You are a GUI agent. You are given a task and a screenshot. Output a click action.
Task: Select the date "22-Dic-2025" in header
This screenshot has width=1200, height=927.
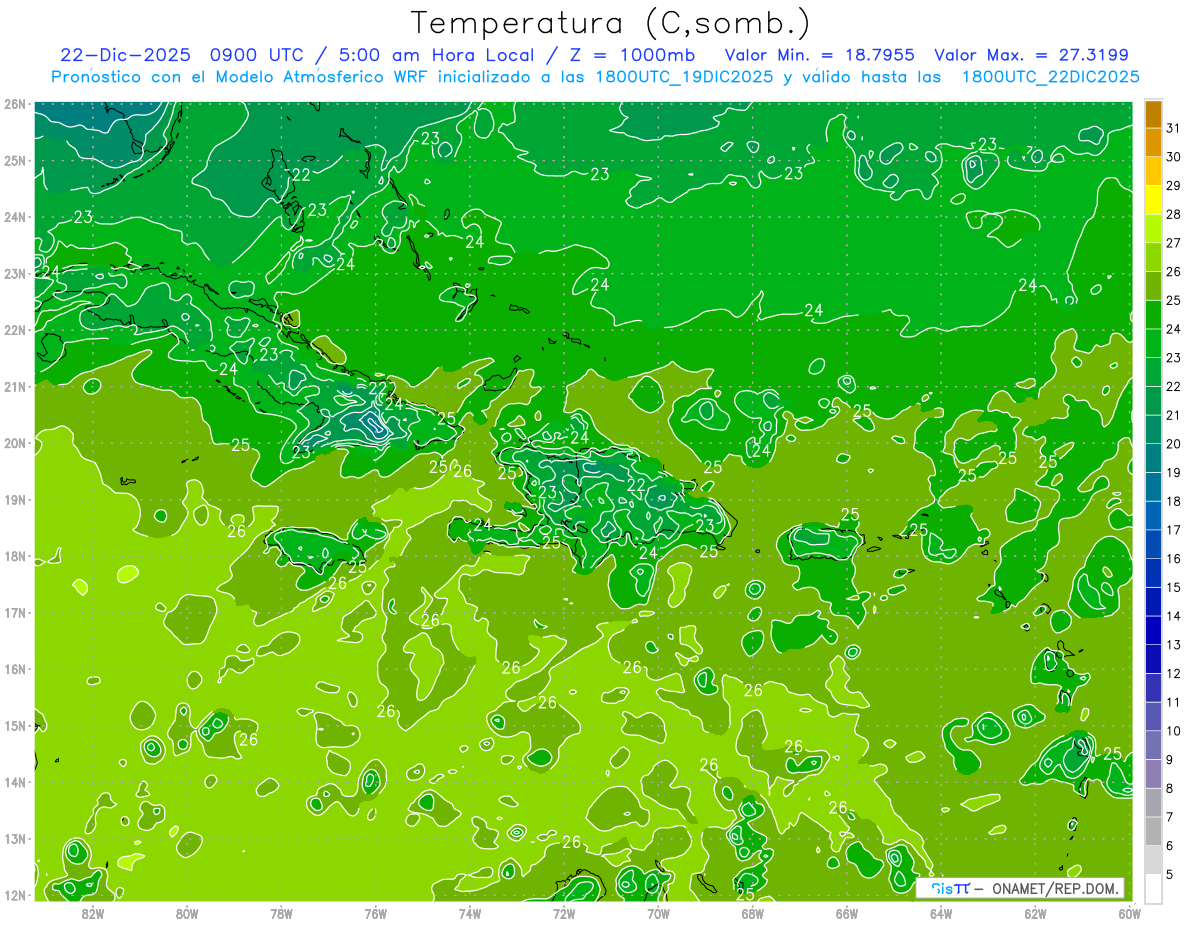pos(126,54)
